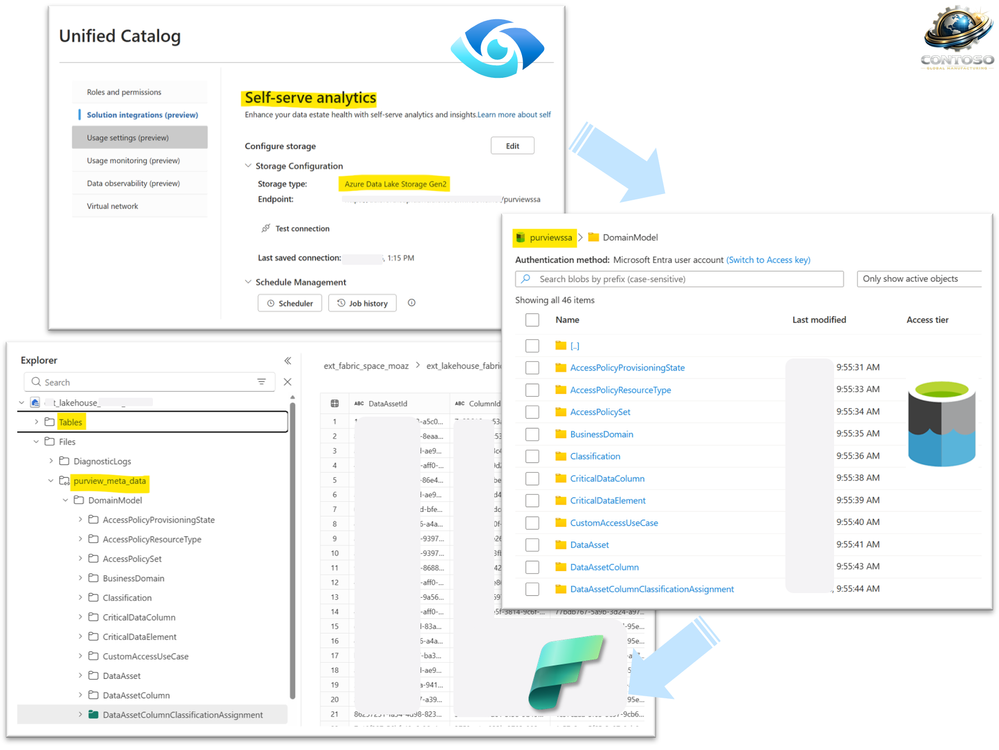Click in Search blobs by prefix field
Image resolution: width=999 pixels, height=750 pixels.
tap(679, 279)
